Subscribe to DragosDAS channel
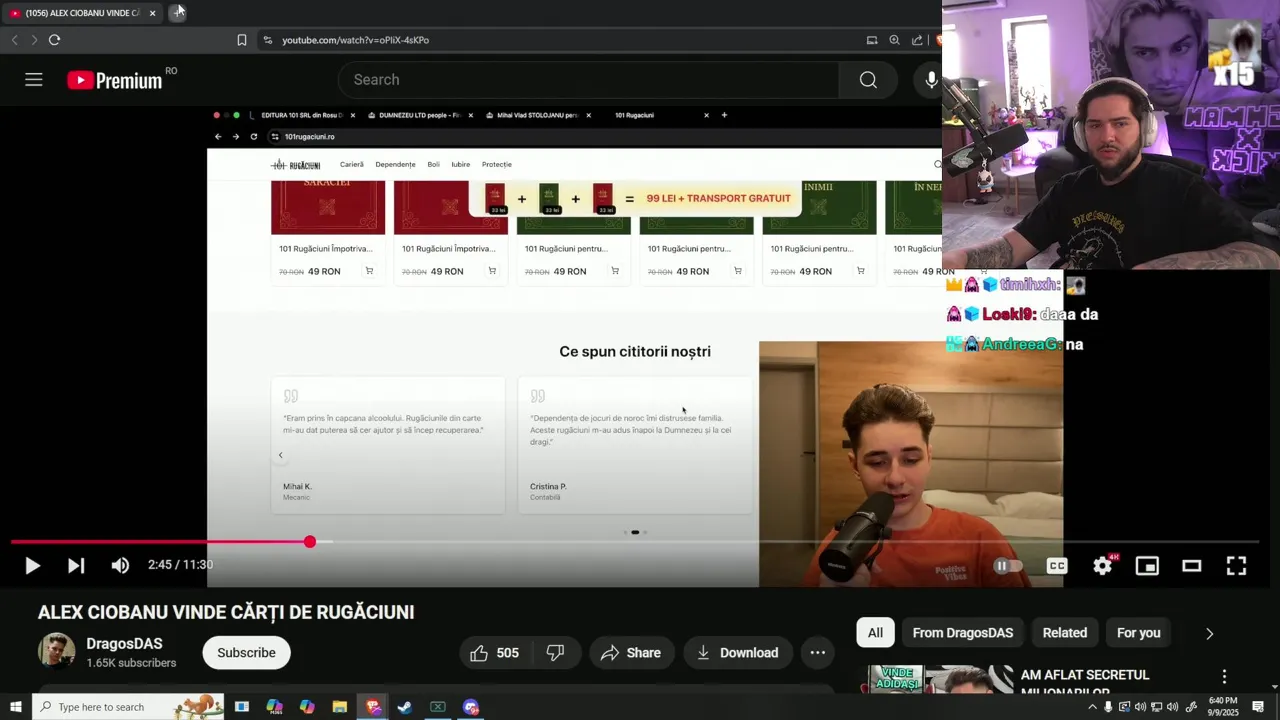The height and width of the screenshot is (720, 1280). click(x=246, y=653)
